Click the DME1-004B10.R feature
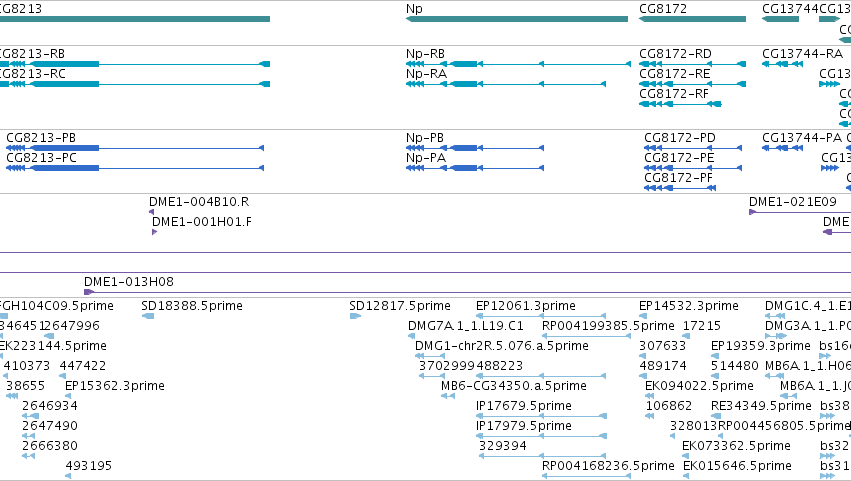The height and width of the screenshot is (481, 851). (151, 212)
